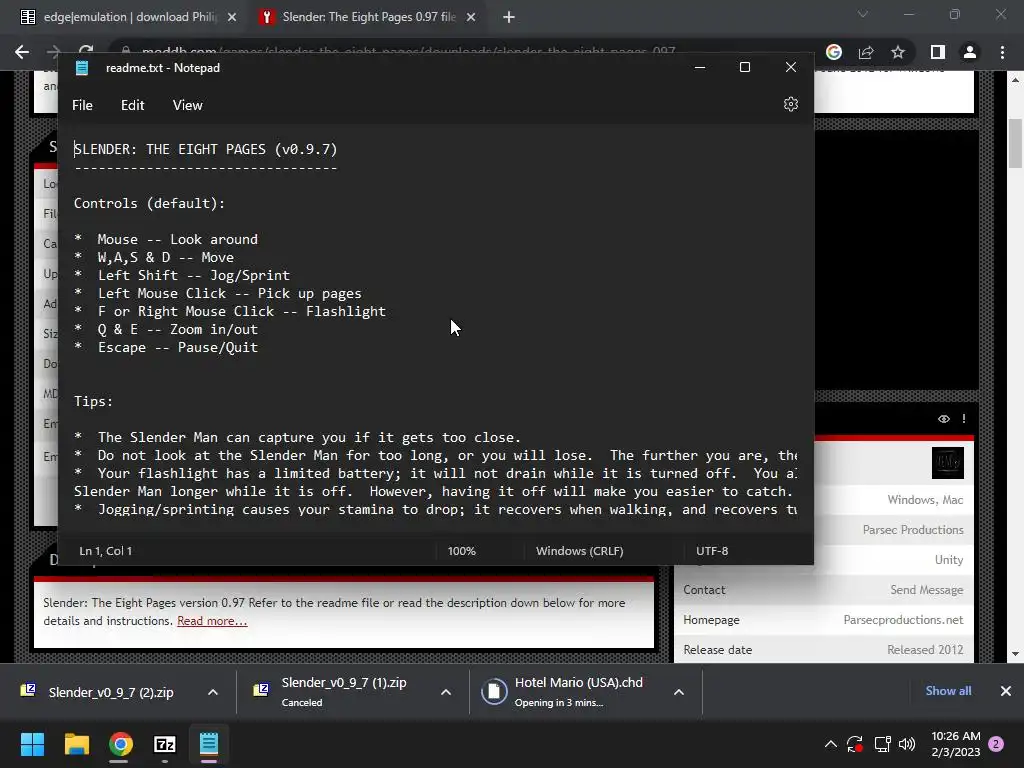This screenshot has width=1024, height=768.
Task: Open Chrome profile button
Action: click(970, 52)
